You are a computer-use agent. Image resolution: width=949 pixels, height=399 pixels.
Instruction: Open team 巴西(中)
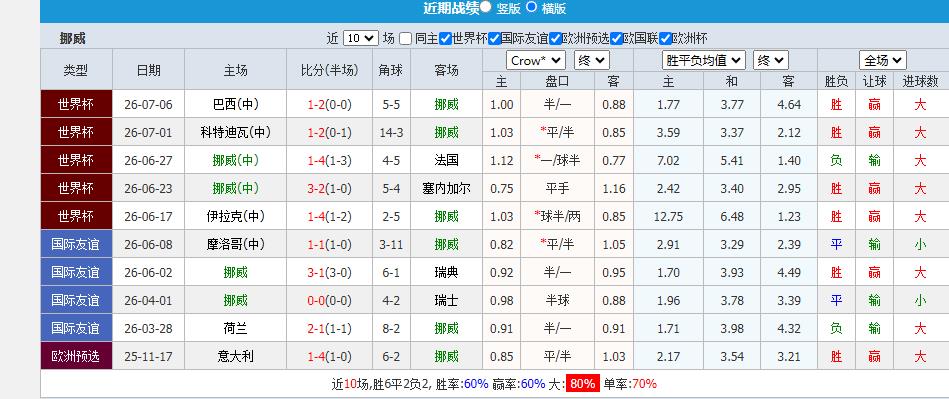tap(235, 104)
